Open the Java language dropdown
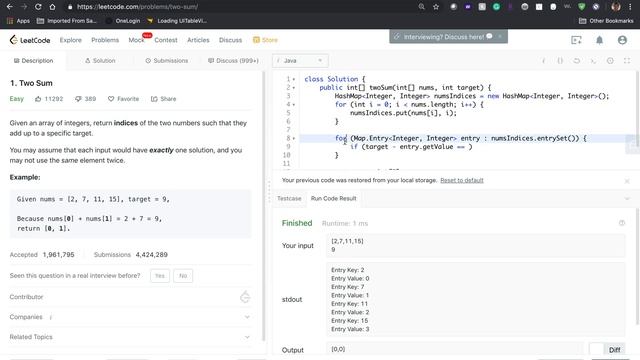This screenshot has height=360, width=640. 300,61
